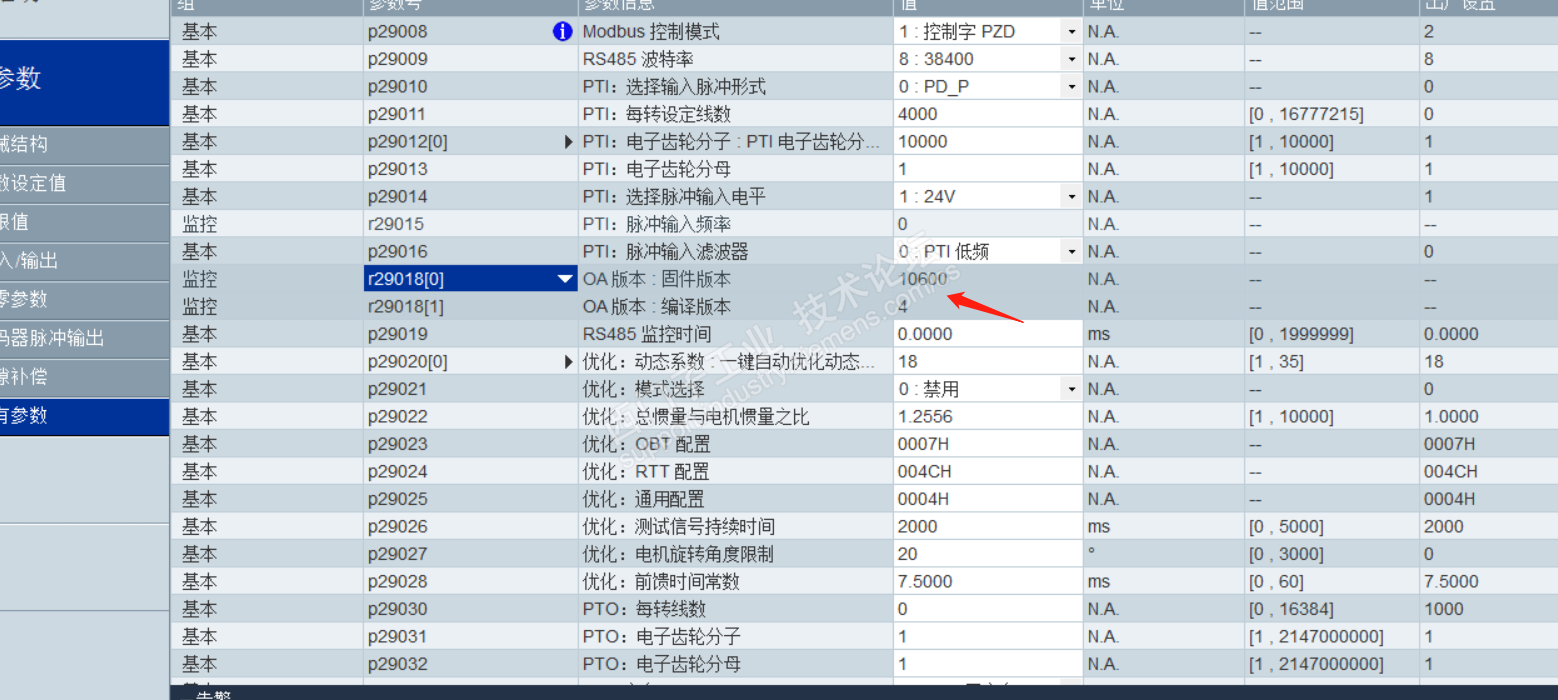Select parameter number p29008
This screenshot has height=700, width=1558.
[x=397, y=32]
